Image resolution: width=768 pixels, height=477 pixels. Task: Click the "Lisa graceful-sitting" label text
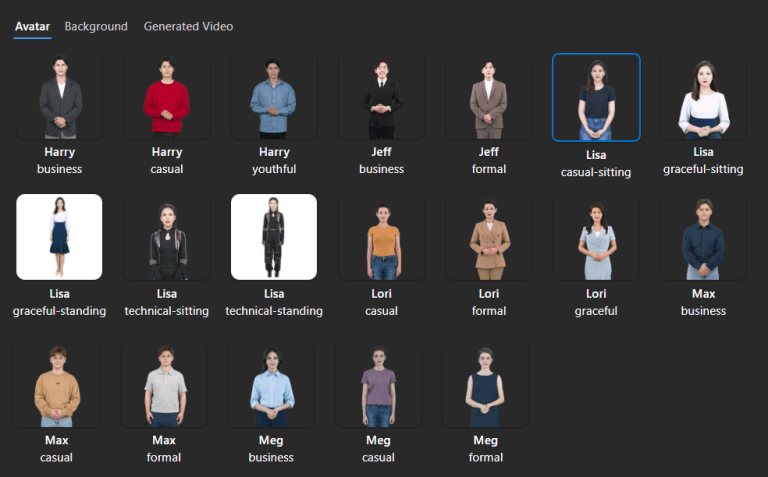[703, 161]
